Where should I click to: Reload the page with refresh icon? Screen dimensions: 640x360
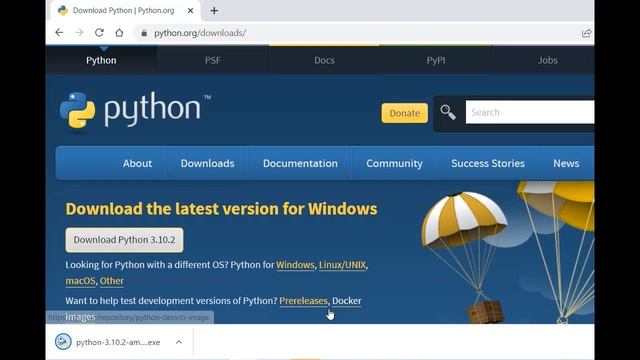pyautogui.click(x=99, y=33)
